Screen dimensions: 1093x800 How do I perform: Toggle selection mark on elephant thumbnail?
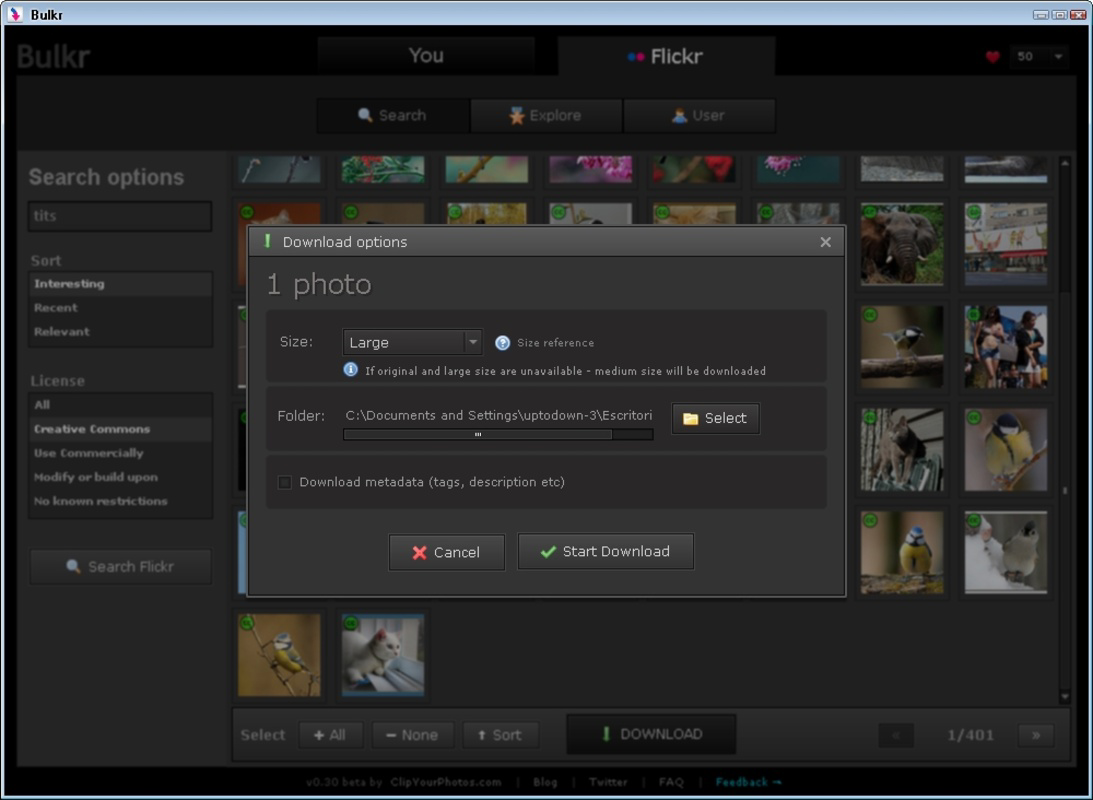(870, 211)
